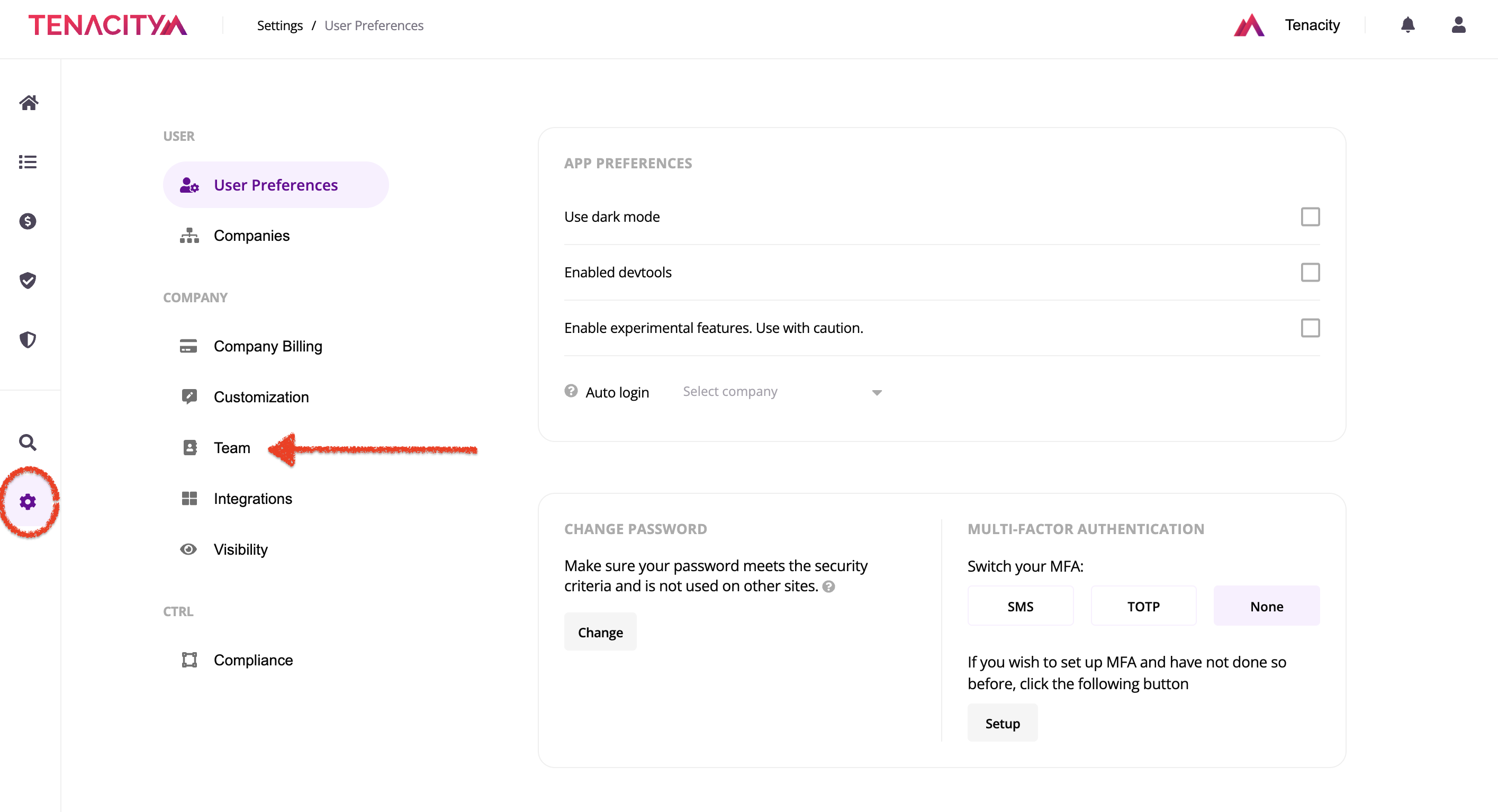Click the Settings breadcrumb link
Viewport: 1498px width, 812px height.
[279, 25]
